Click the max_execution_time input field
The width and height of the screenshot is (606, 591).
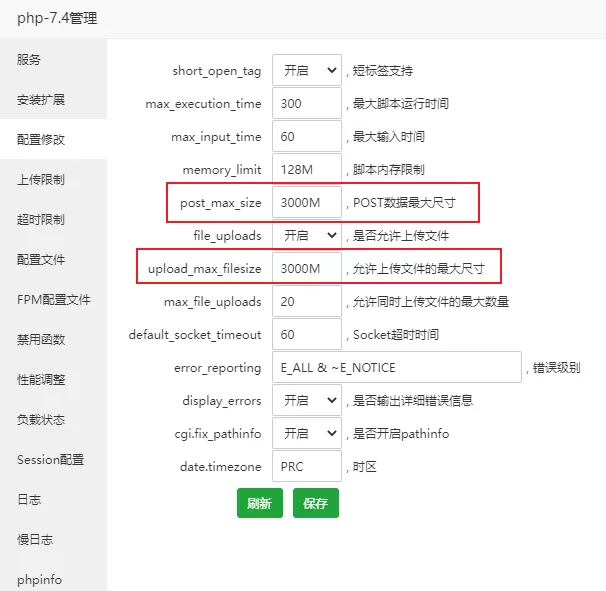tap(307, 103)
